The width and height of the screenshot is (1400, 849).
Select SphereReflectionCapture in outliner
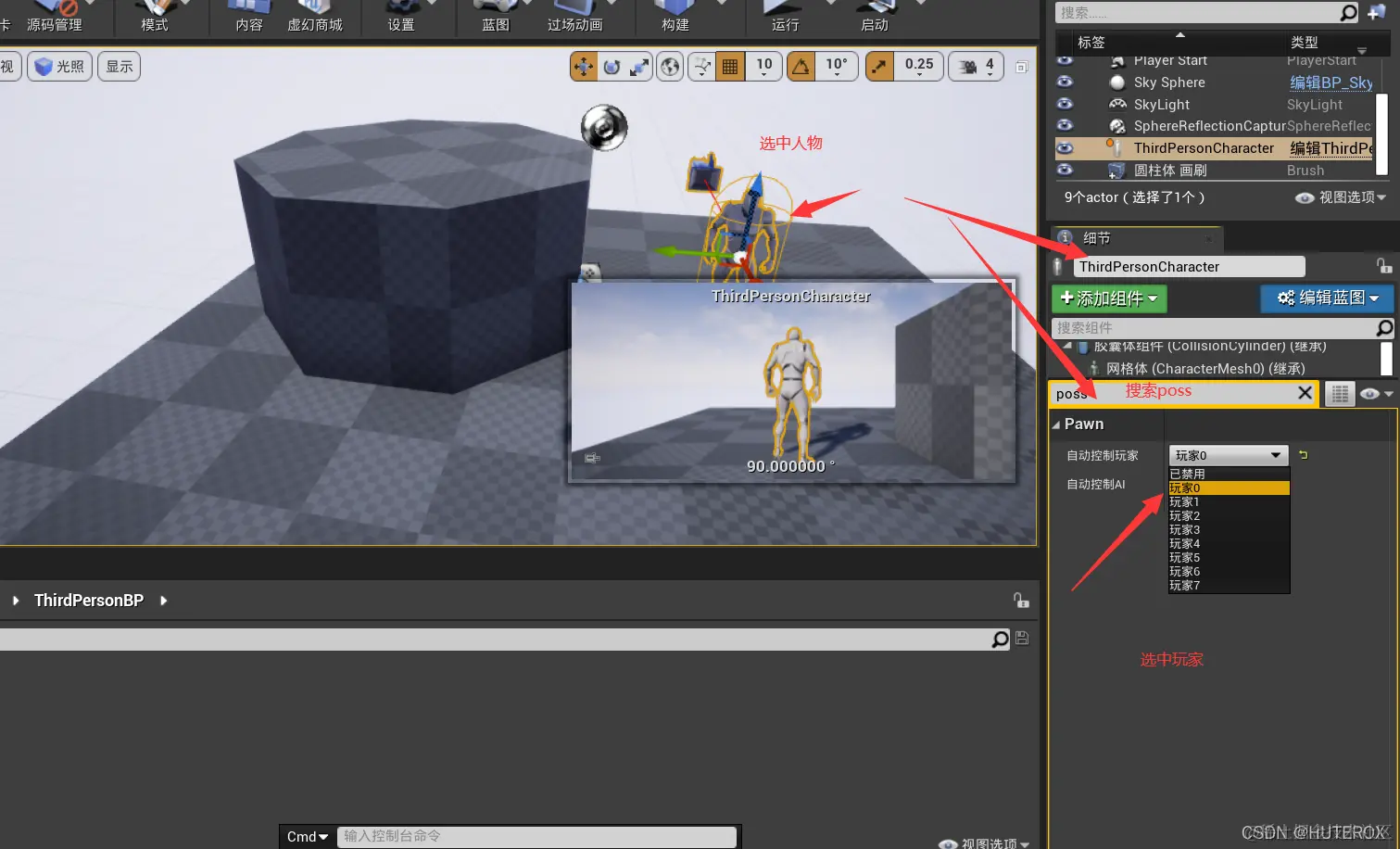pos(1210,126)
